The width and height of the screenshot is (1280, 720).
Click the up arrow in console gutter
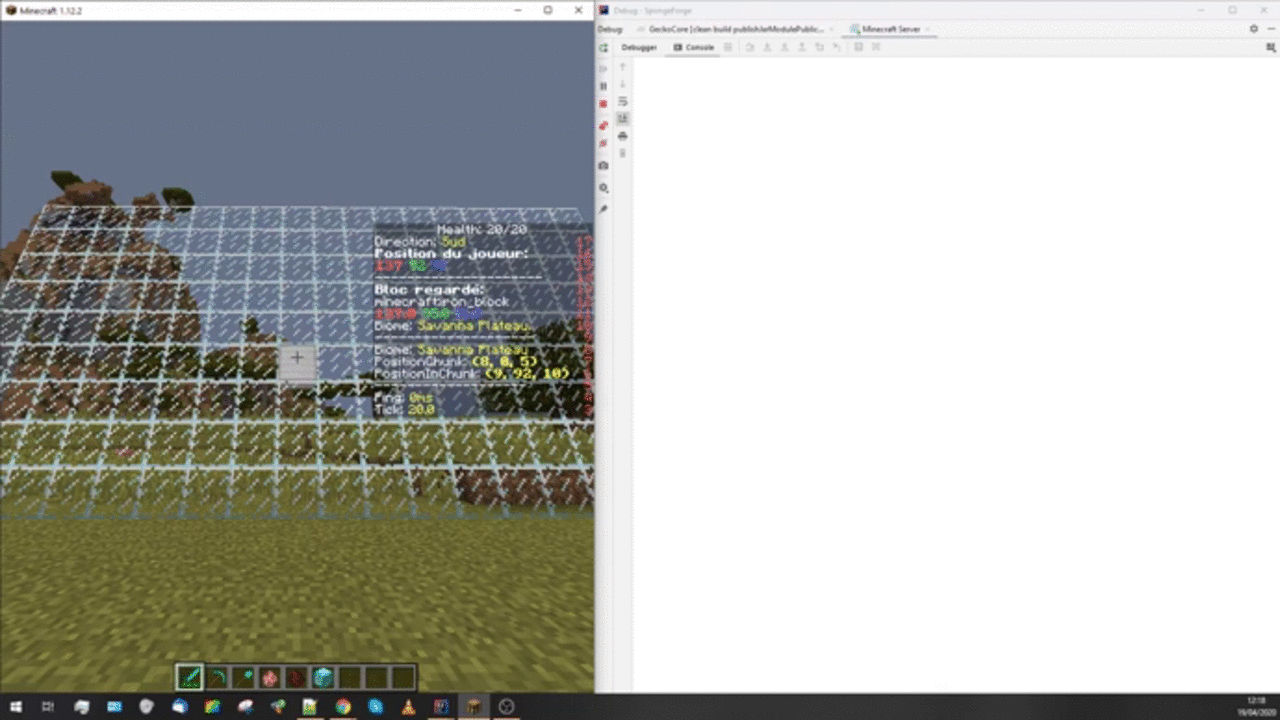coord(622,67)
